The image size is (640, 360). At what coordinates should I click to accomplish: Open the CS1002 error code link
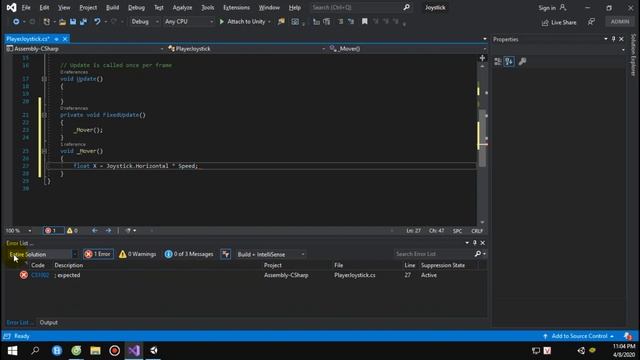point(40,275)
